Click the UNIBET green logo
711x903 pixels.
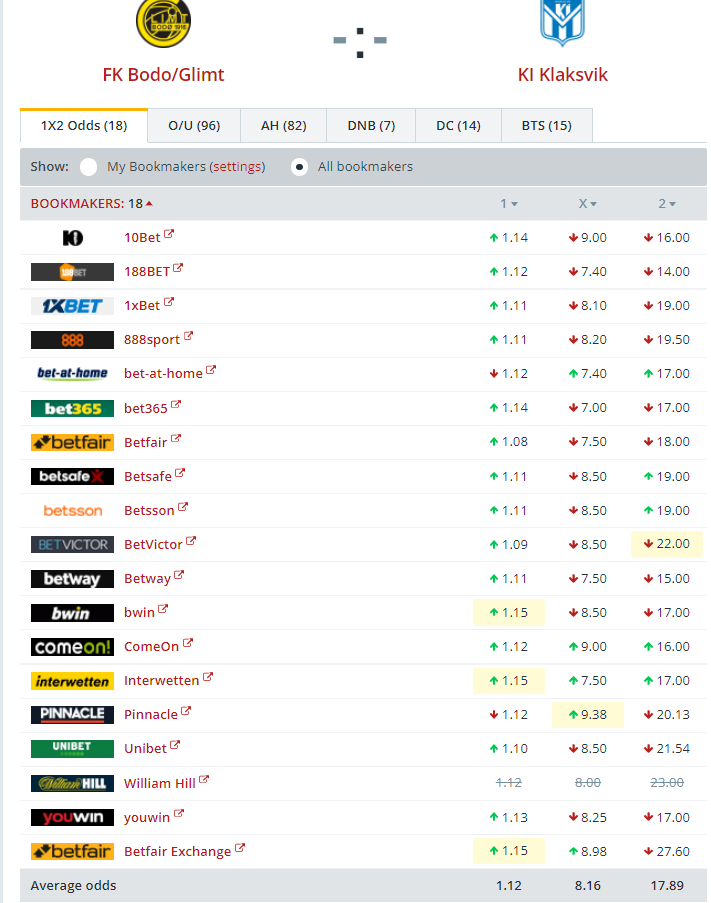click(73, 749)
